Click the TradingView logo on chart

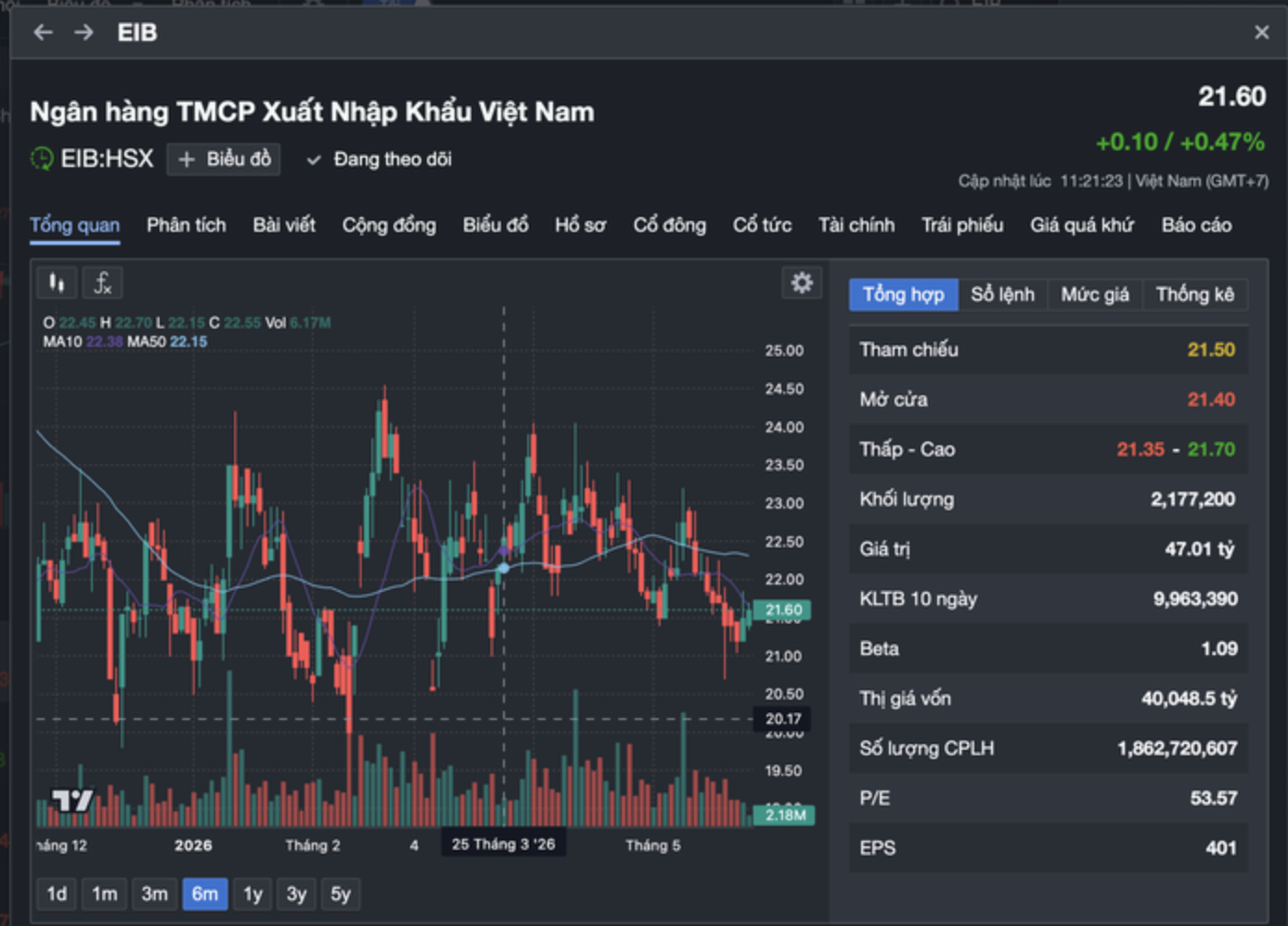click(x=71, y=800)
